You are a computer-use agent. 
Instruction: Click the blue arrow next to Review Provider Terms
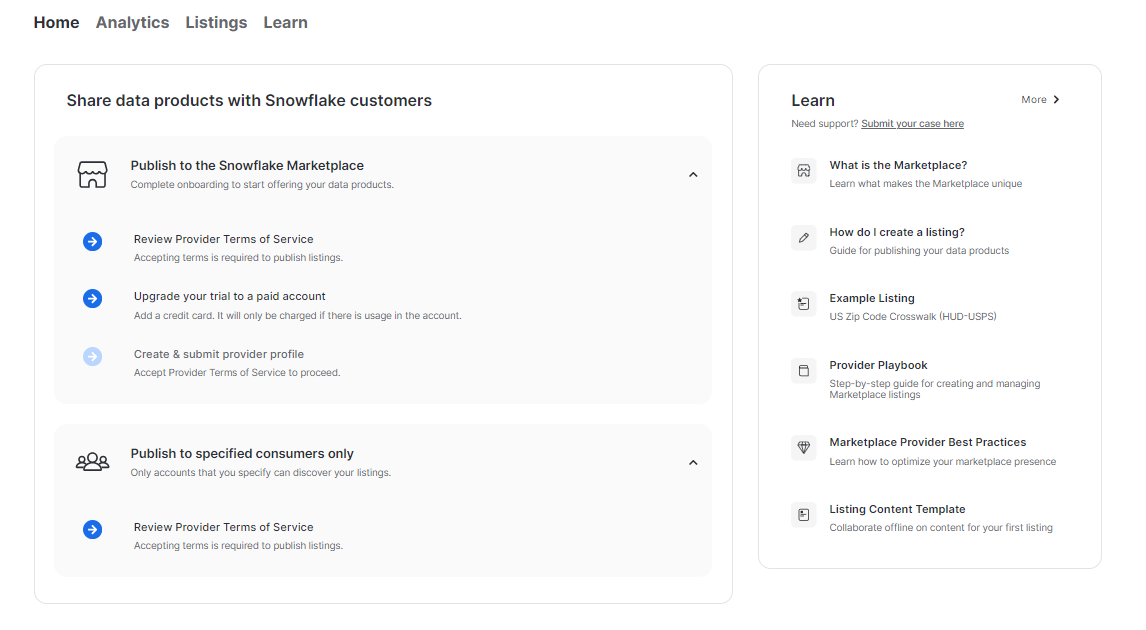[x=92, y=241]
